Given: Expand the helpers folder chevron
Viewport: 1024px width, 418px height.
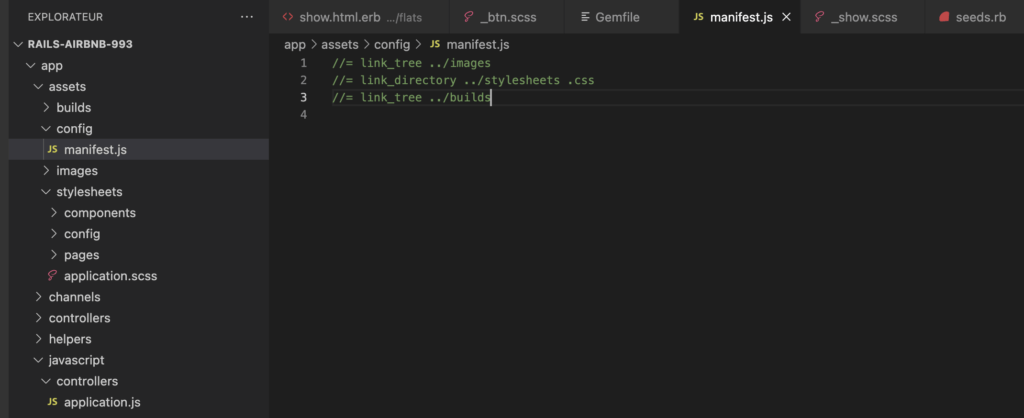Looking at the screenshot, I should coord(38,339).
